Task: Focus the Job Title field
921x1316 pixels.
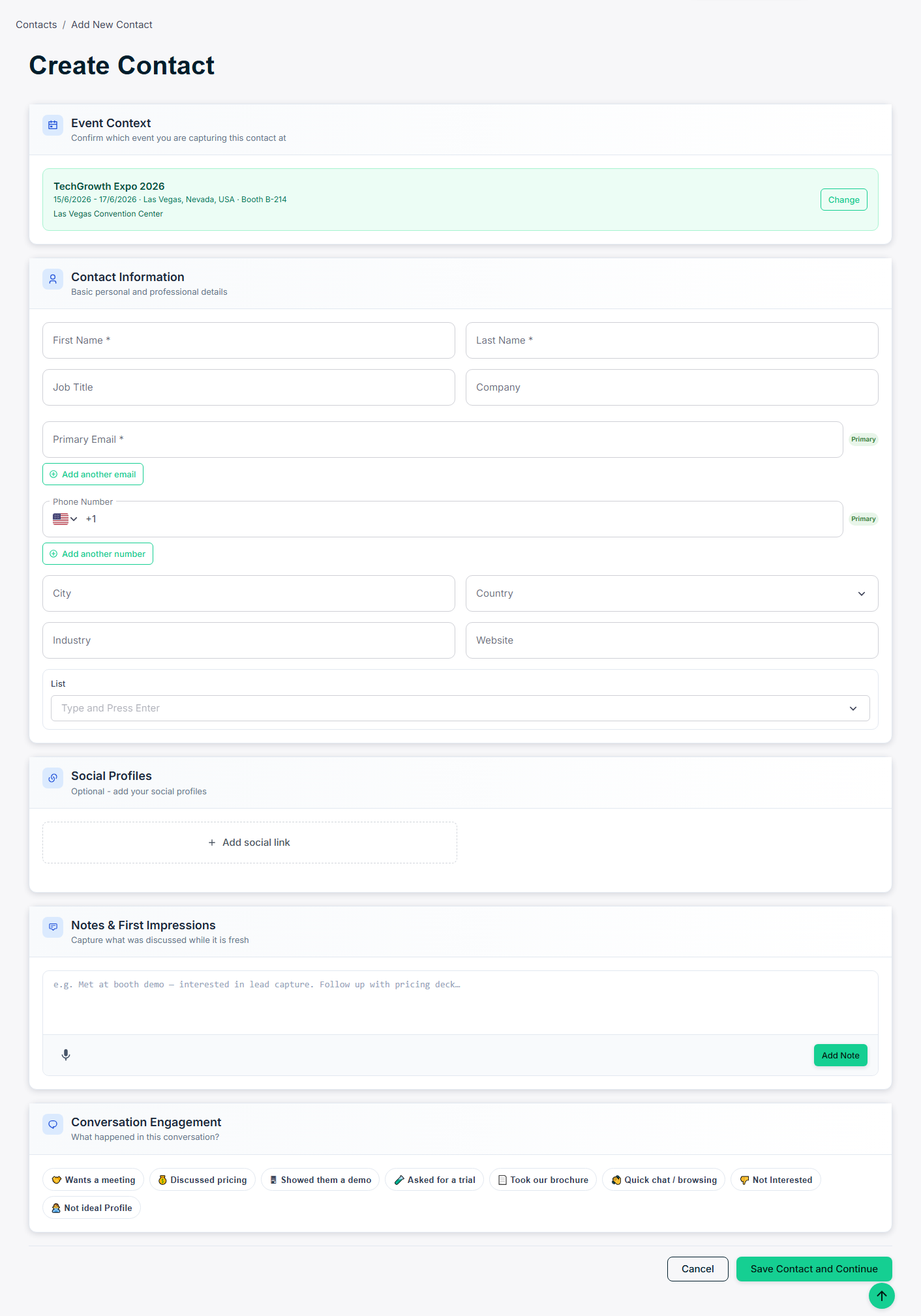Action: click(249, 387)
